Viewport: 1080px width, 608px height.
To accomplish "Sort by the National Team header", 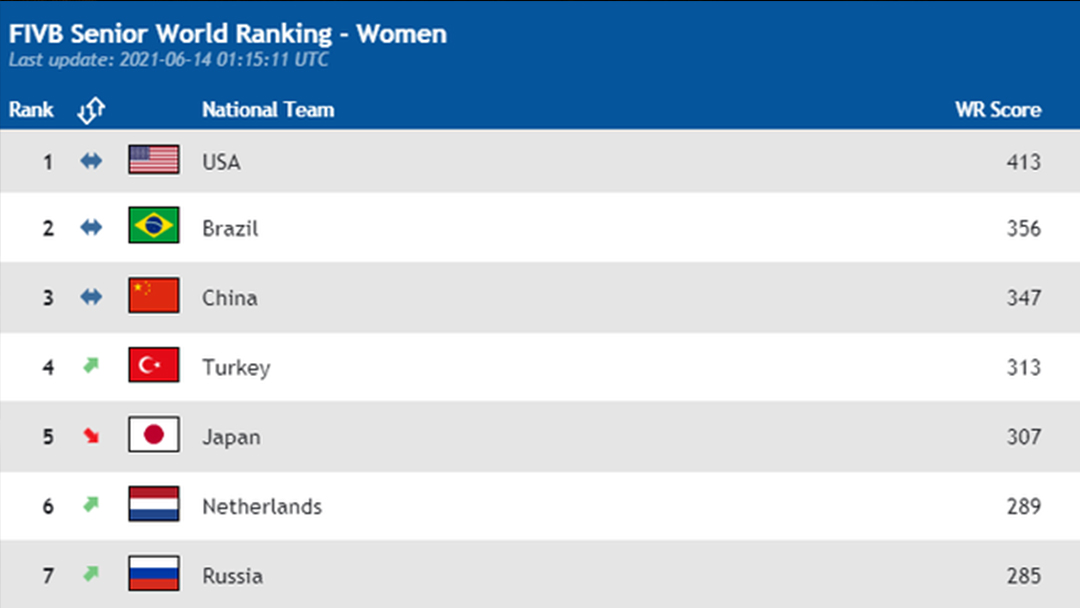I will (268, 110).
